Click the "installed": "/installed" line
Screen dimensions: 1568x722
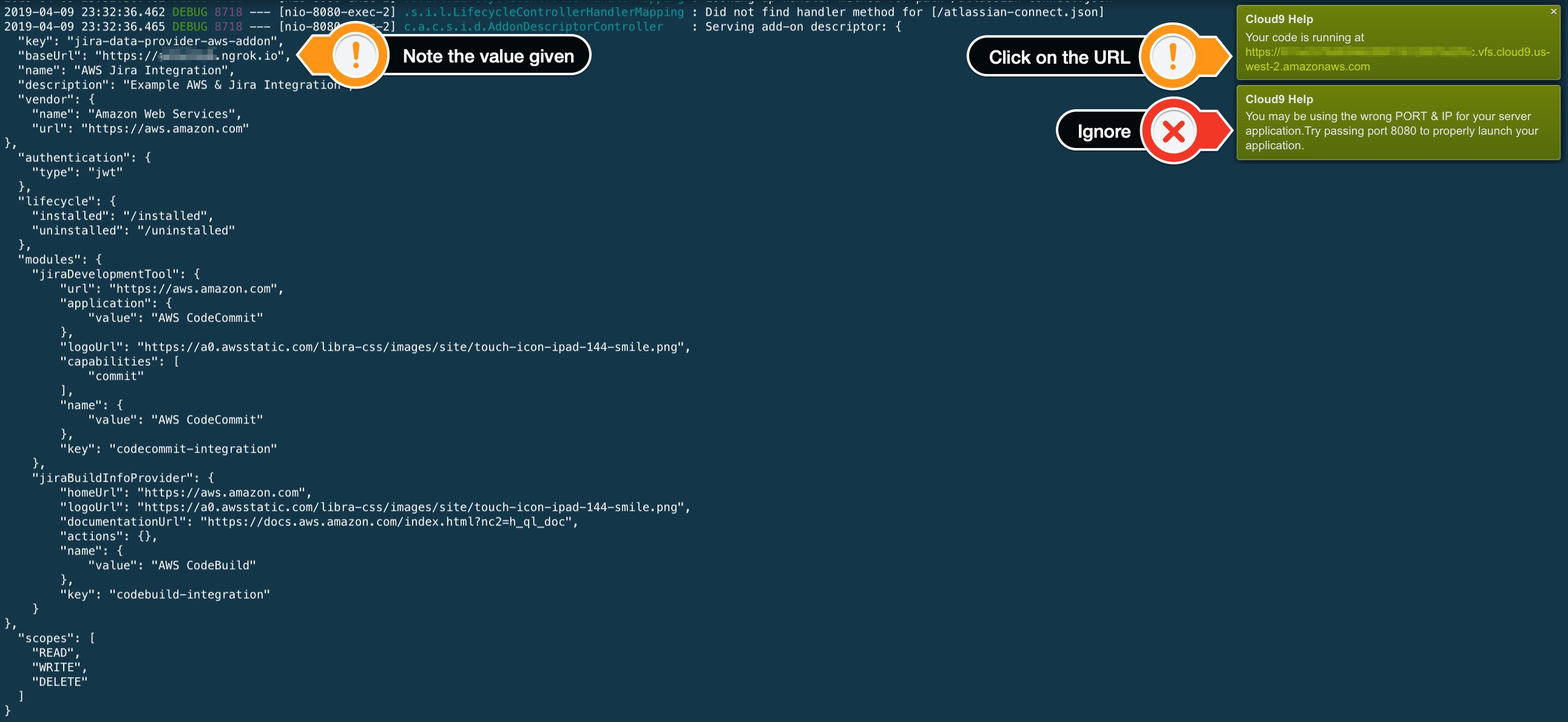point(123,215)
